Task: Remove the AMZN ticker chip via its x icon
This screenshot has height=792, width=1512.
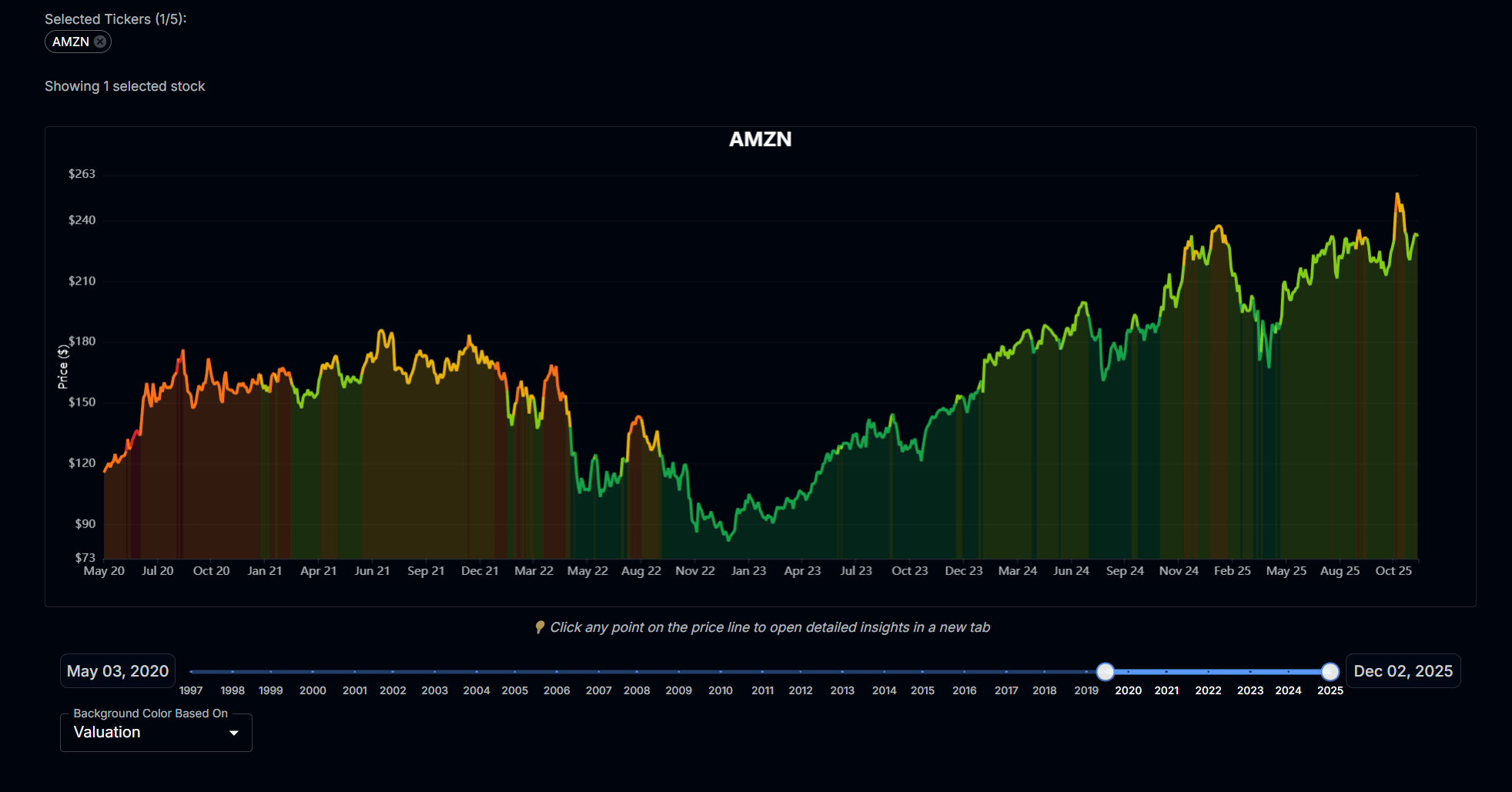Action: 100,42
